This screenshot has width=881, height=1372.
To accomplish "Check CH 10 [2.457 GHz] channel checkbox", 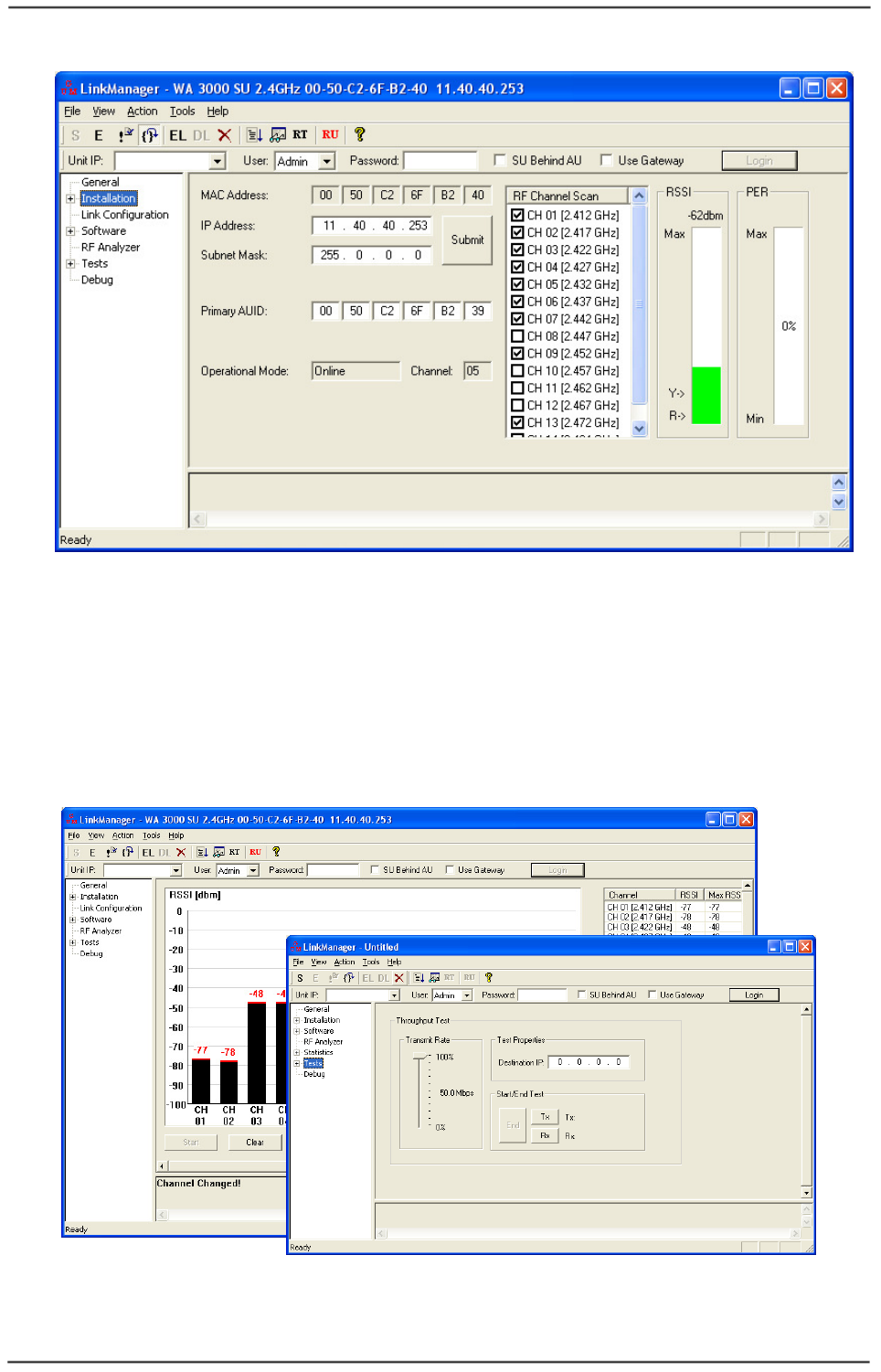I will point(517,371).
